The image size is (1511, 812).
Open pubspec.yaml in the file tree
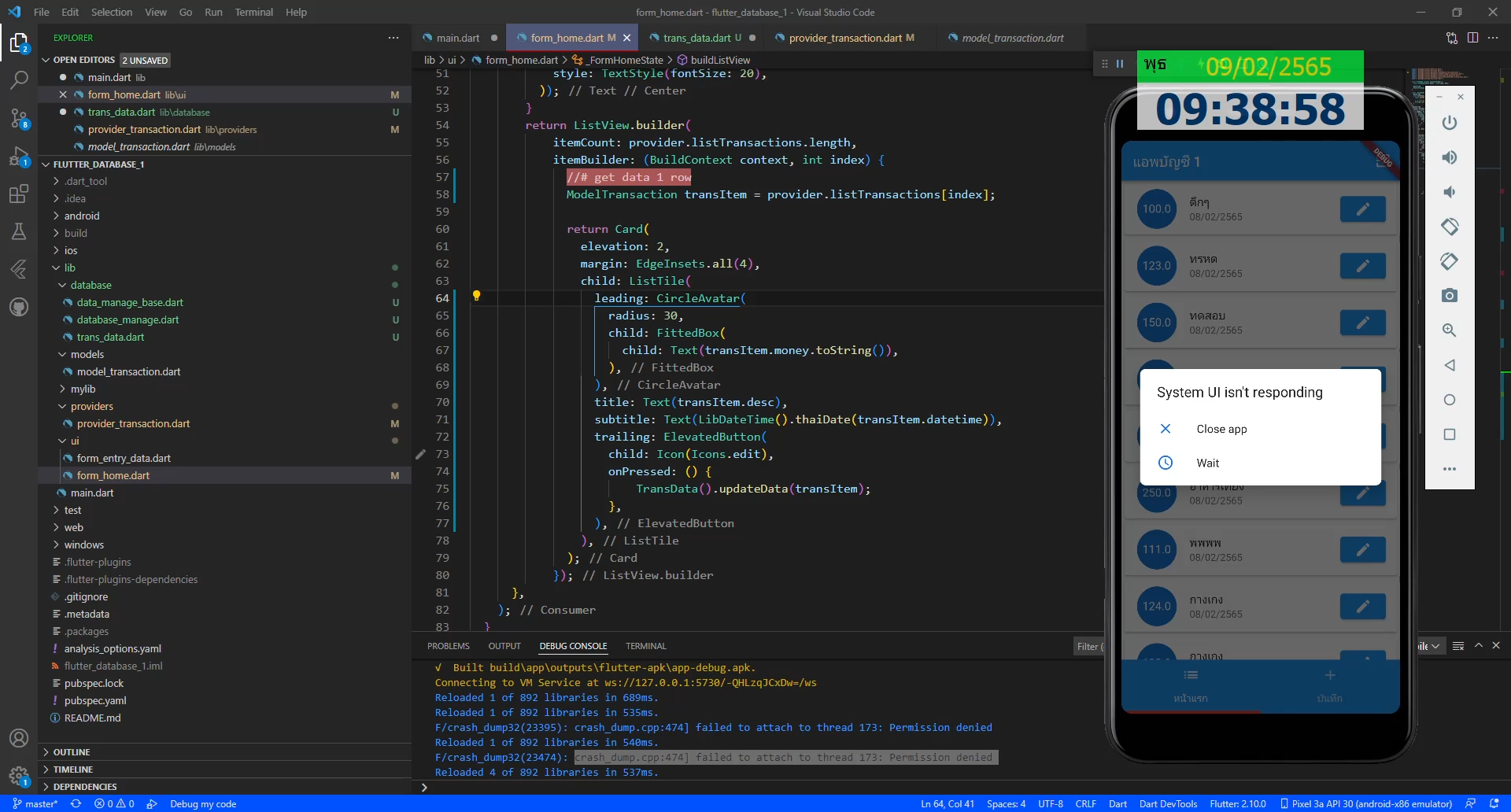tap(95, 700)
